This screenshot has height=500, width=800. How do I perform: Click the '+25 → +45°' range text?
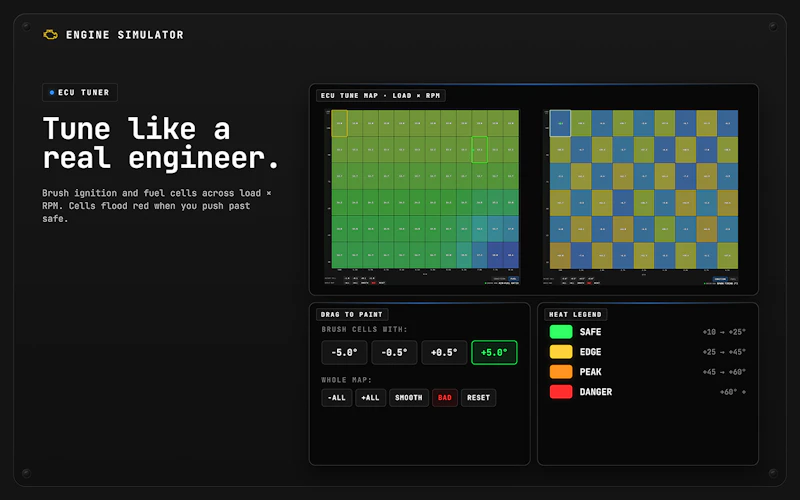tap(724, 352)
